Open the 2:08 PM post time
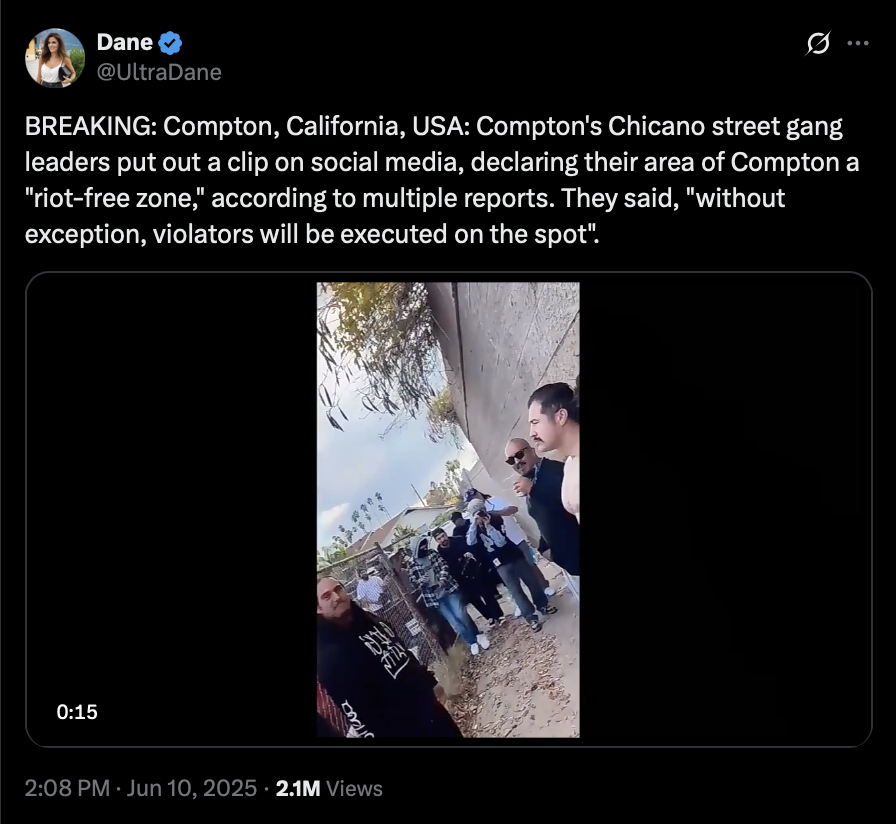 click(67, 789)
